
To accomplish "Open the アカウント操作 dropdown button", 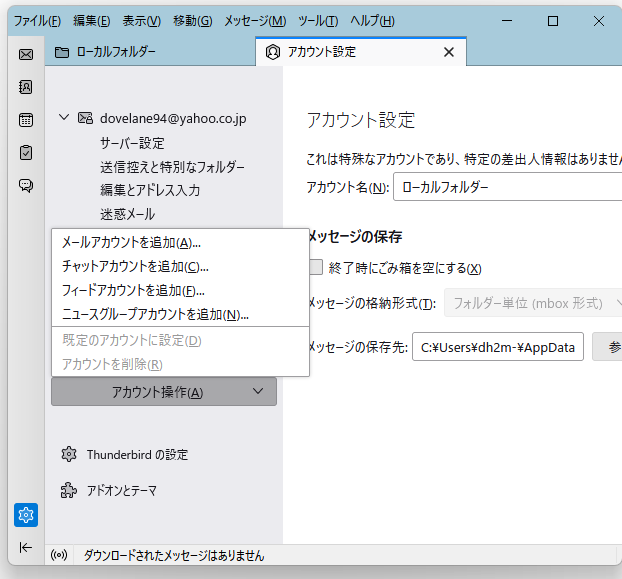I will 164,391.
